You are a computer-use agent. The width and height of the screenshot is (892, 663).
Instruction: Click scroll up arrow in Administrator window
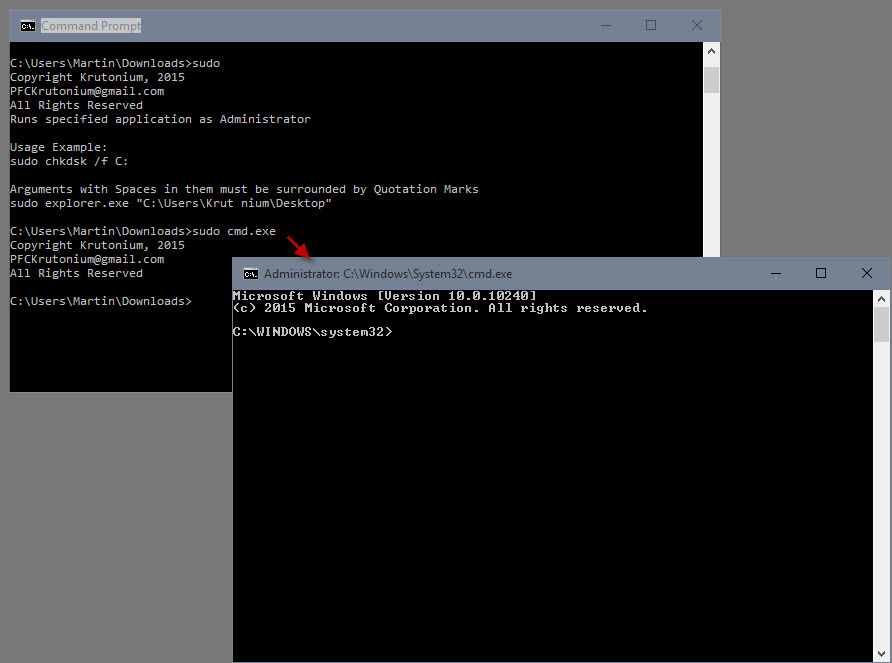coord(881,299)
